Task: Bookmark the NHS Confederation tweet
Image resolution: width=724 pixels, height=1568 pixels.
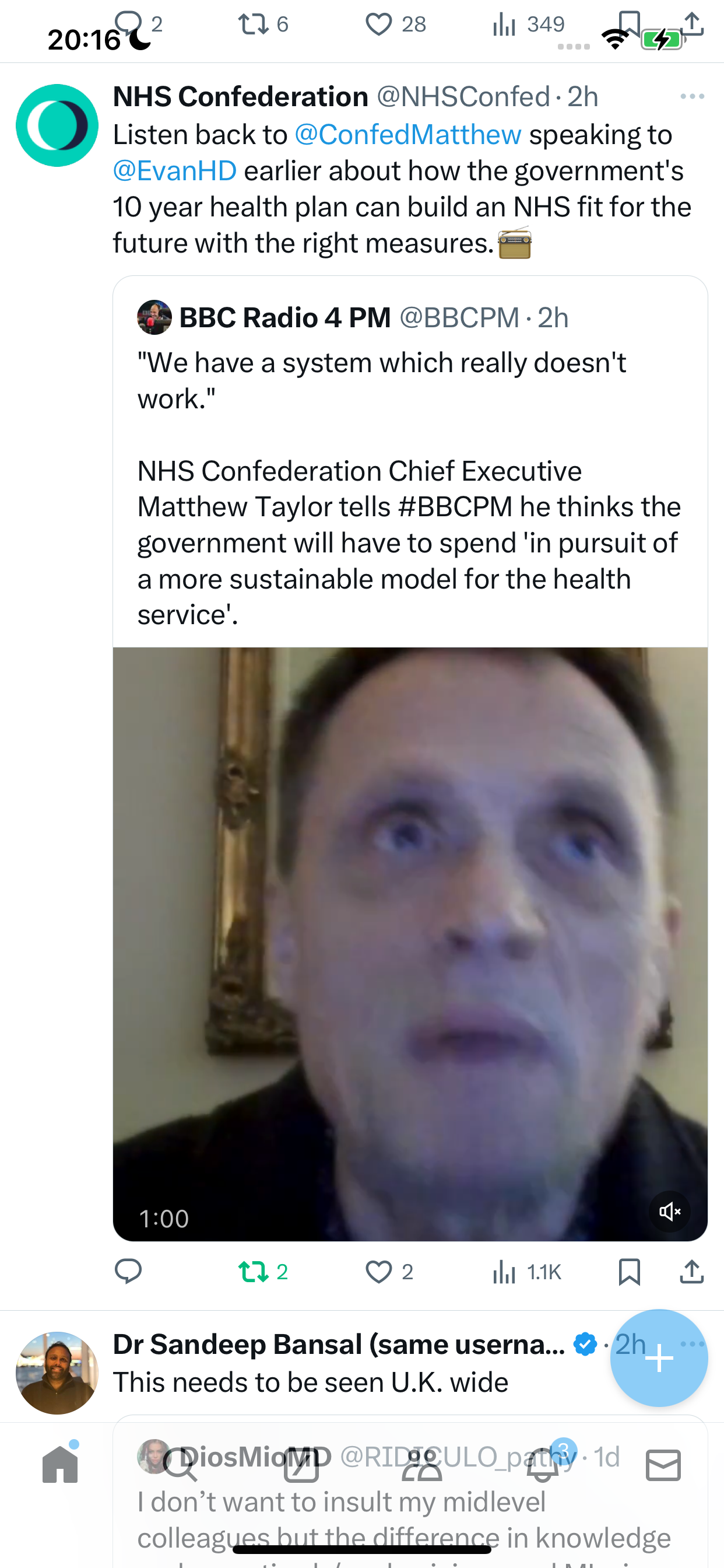Action: point(629,1272)
